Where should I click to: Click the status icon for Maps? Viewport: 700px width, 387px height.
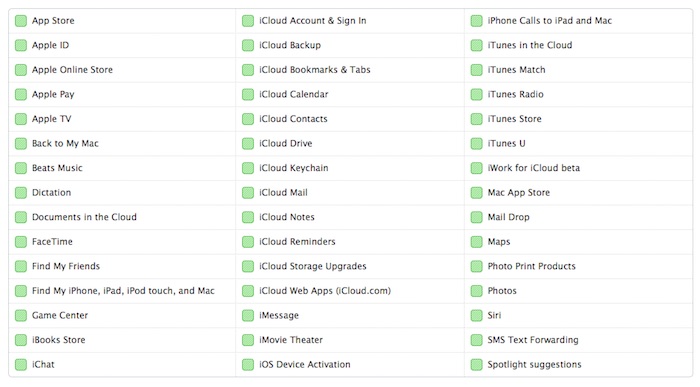(477, 242)
